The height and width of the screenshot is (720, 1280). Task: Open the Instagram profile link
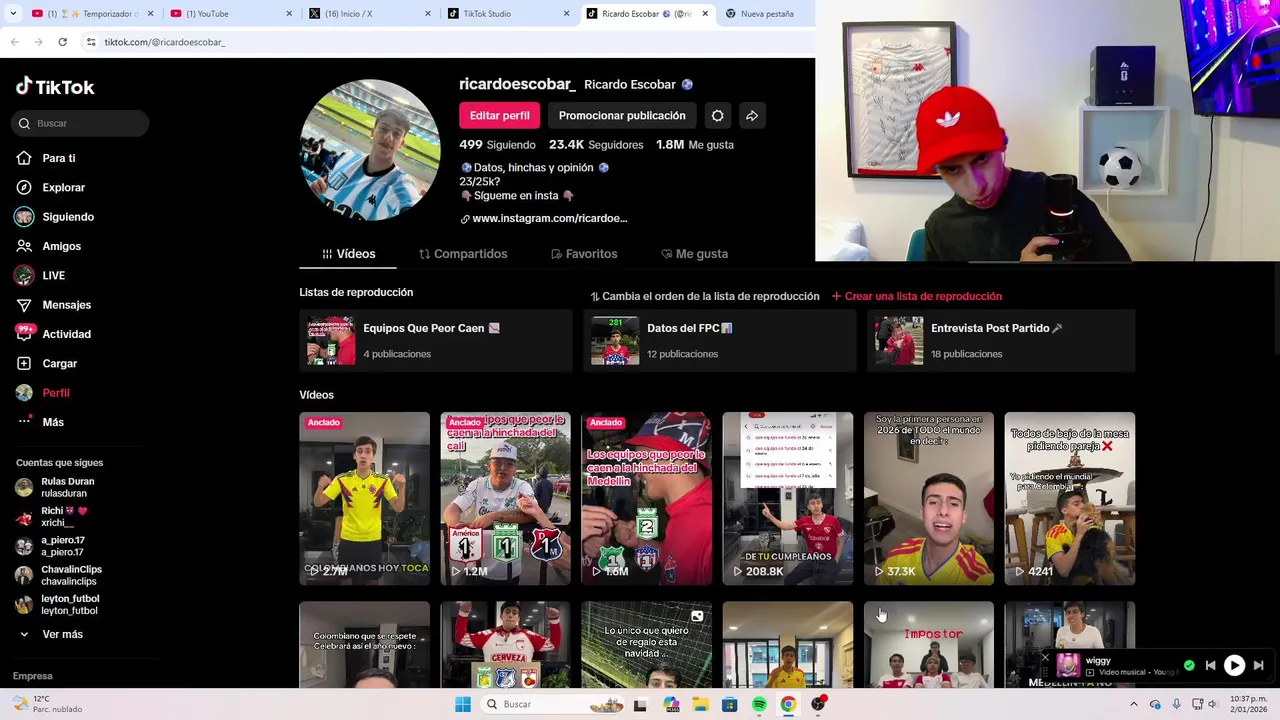coord(549,219)
